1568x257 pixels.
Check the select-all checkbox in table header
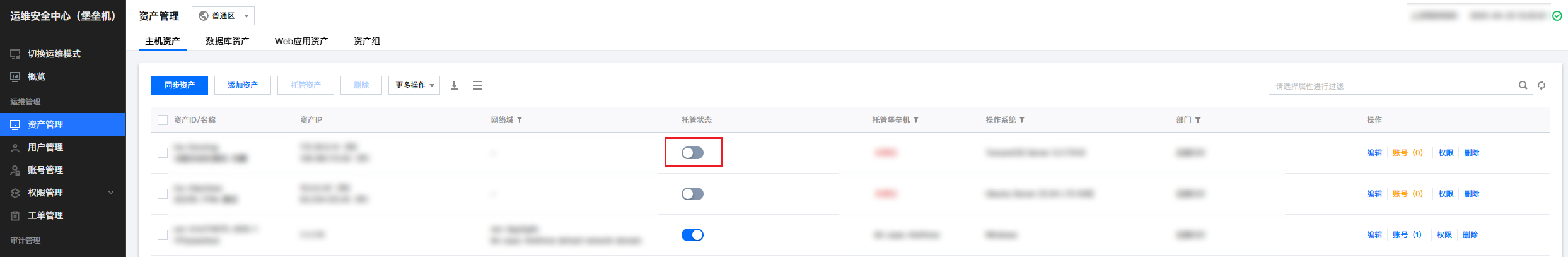[x=163, y=120]
